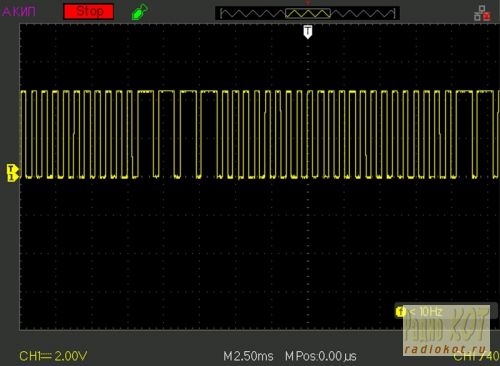Screen dimensions: 500x366
Task: Click the small red arrow above memory bar
Action: 308,3
